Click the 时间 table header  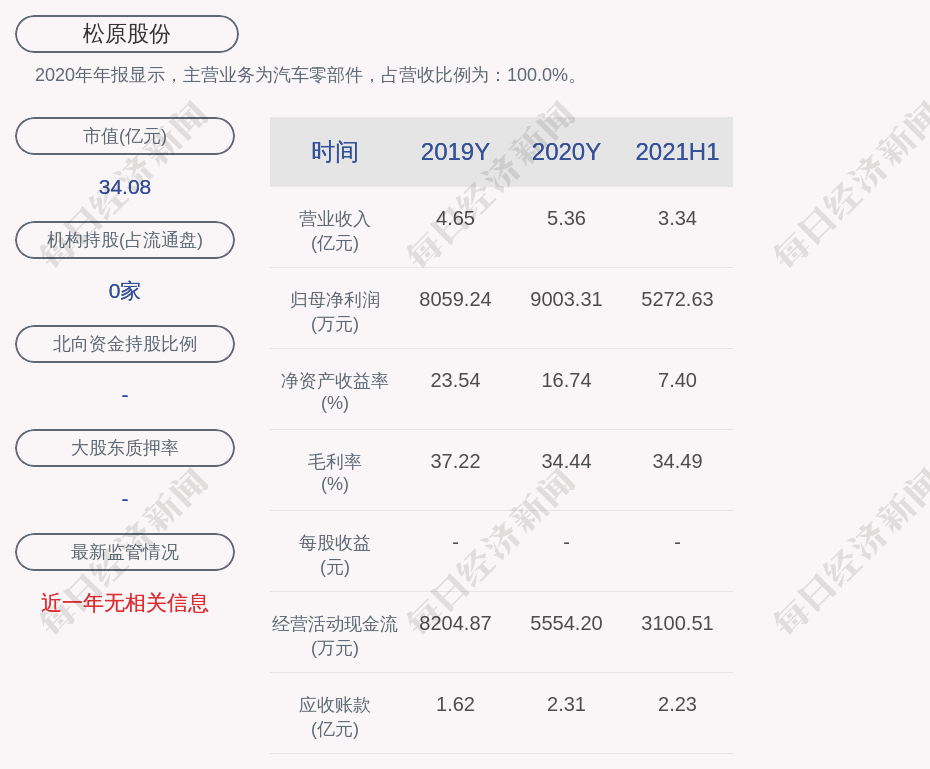(334, 152)
